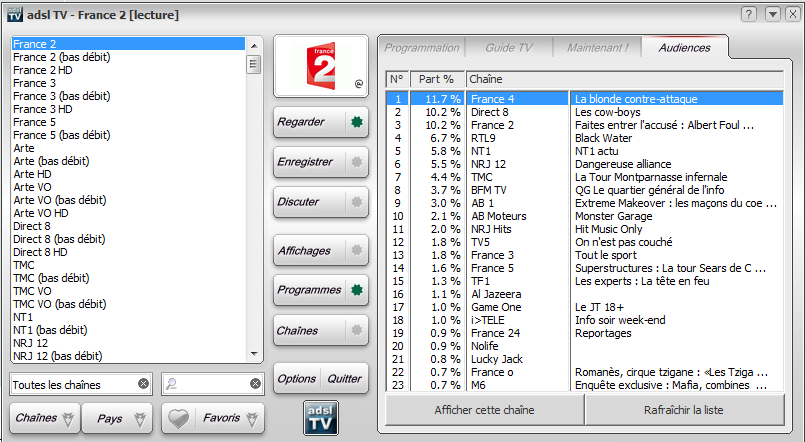This screenshot has width=805, height=442.
Task: Select Les cow-boys programme row
Action: coord(585,112)
